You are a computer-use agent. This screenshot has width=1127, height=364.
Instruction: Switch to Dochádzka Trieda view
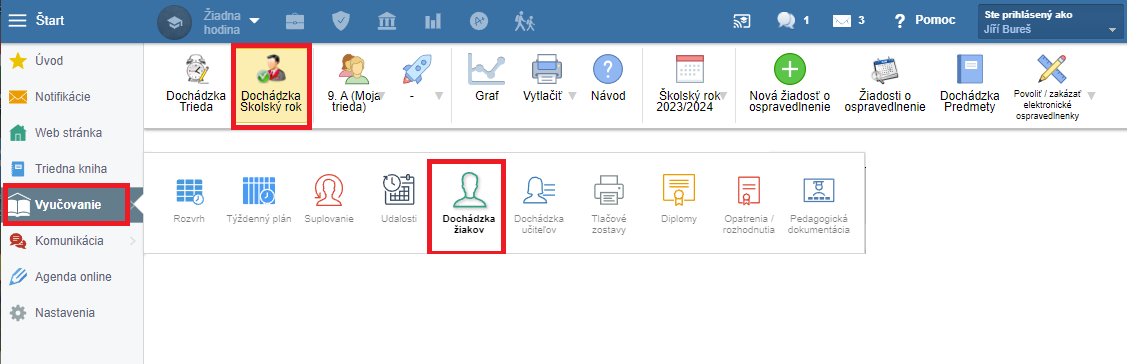196,83
